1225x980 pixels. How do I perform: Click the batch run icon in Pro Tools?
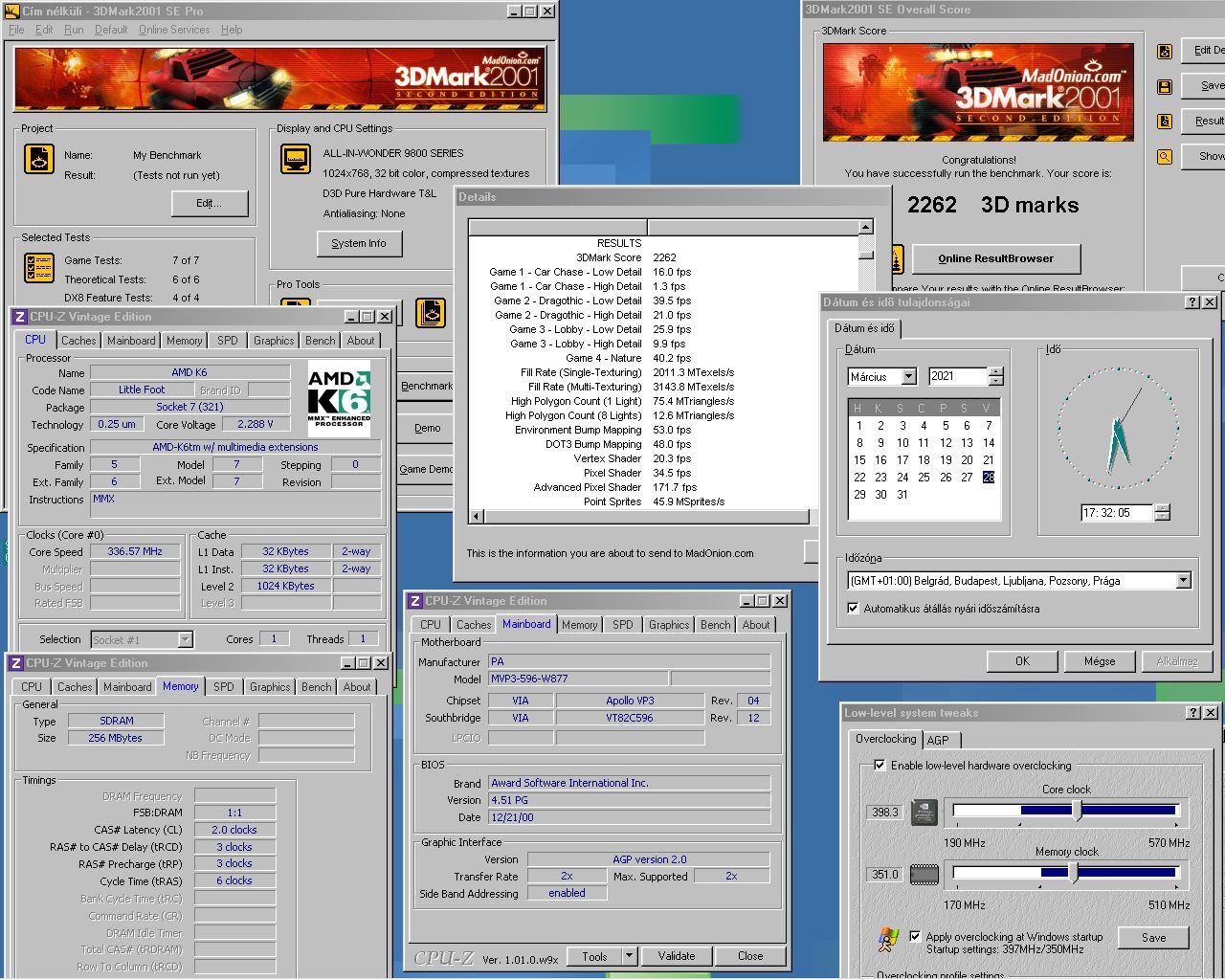point(431,313)
